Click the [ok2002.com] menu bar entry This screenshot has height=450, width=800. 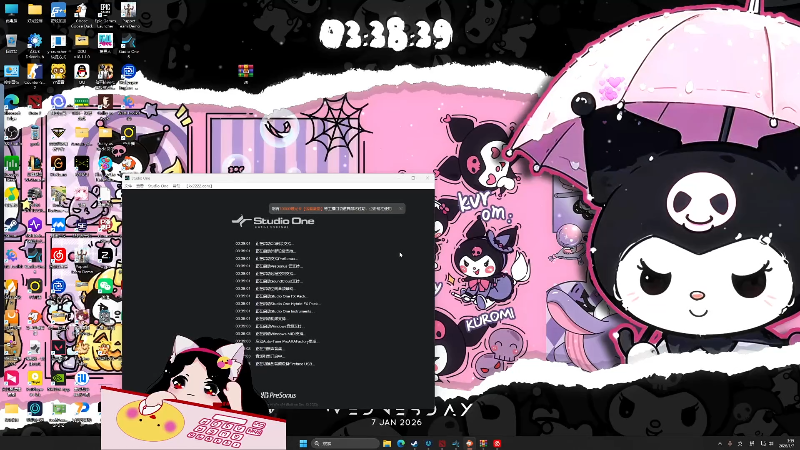[199, 186]
